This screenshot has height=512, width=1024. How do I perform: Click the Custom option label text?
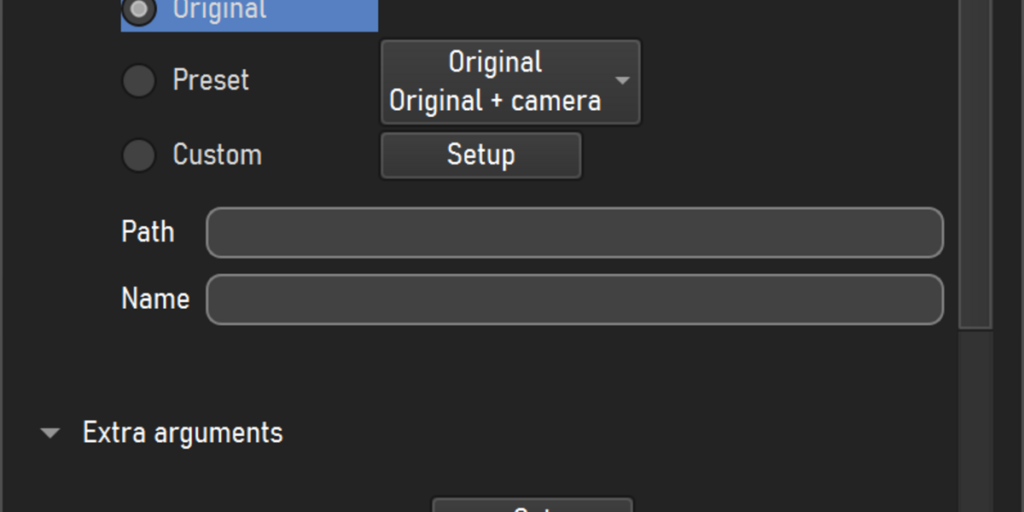click(217, 155)
